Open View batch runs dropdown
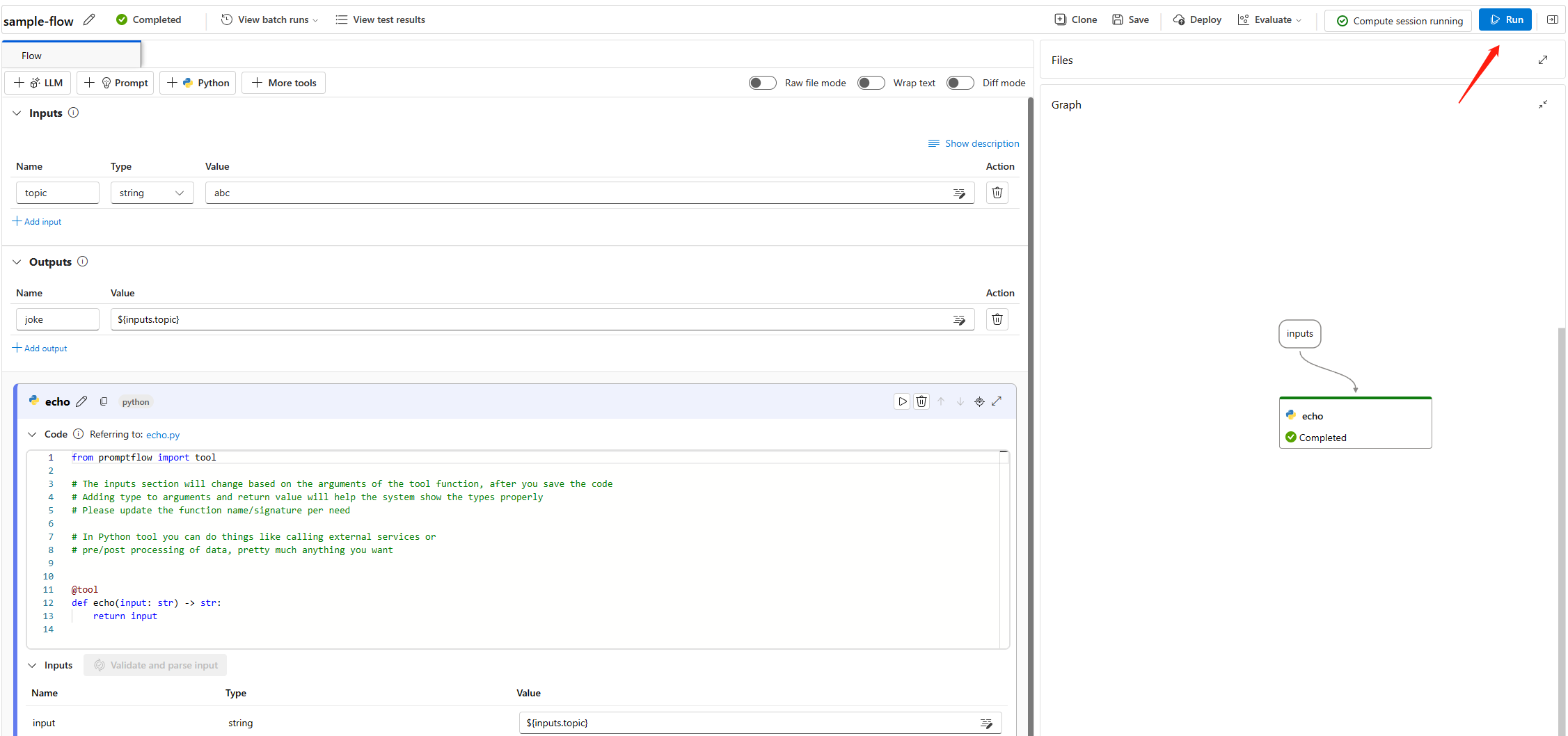This screenshot has height=736, width=1568. (269, 19)
